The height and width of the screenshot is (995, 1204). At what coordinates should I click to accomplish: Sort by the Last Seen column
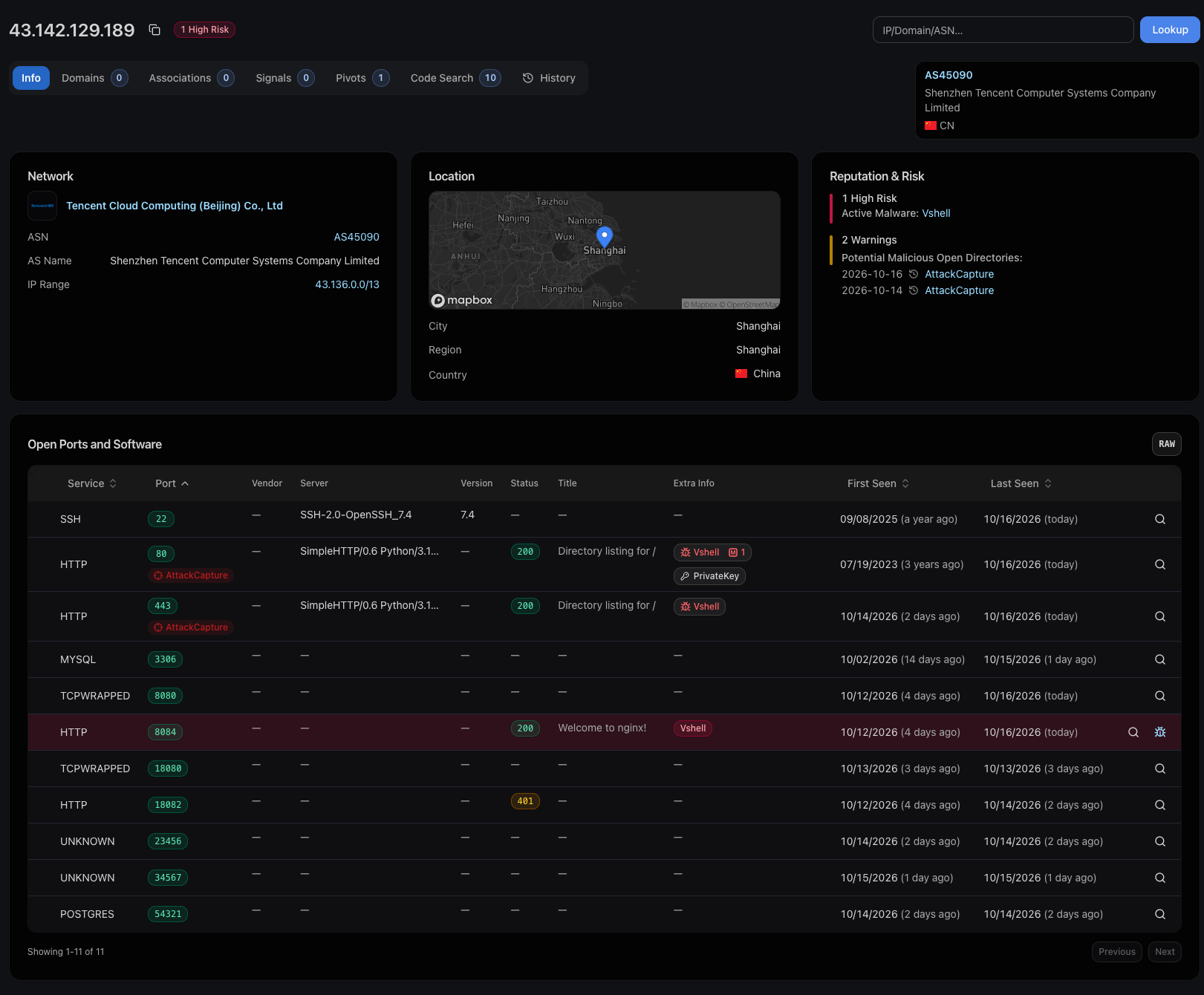(x=1021, y=483)
